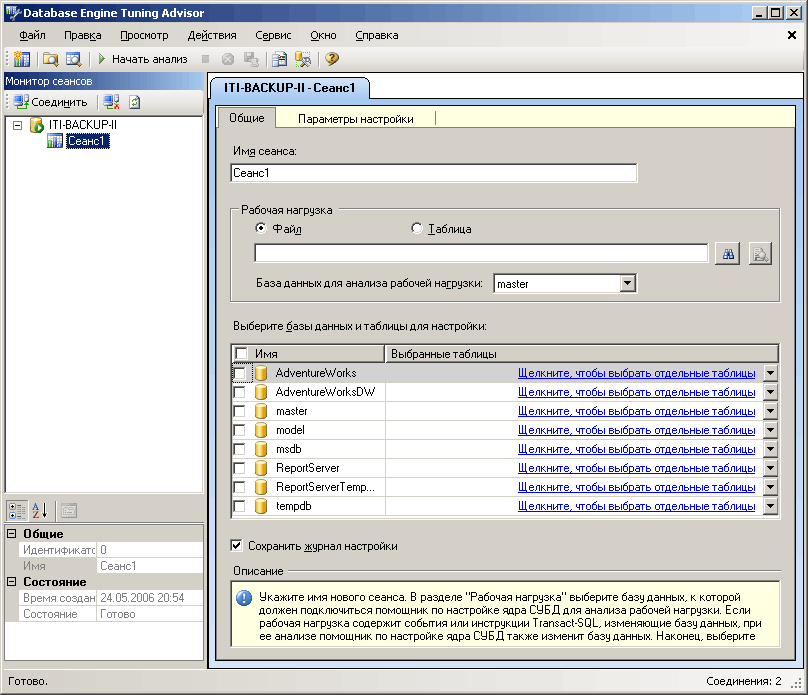Image resolution: width=808 pixels, height=695 pixels.
Task: Select the Таблица radio button
Action: tap(417, 229)
